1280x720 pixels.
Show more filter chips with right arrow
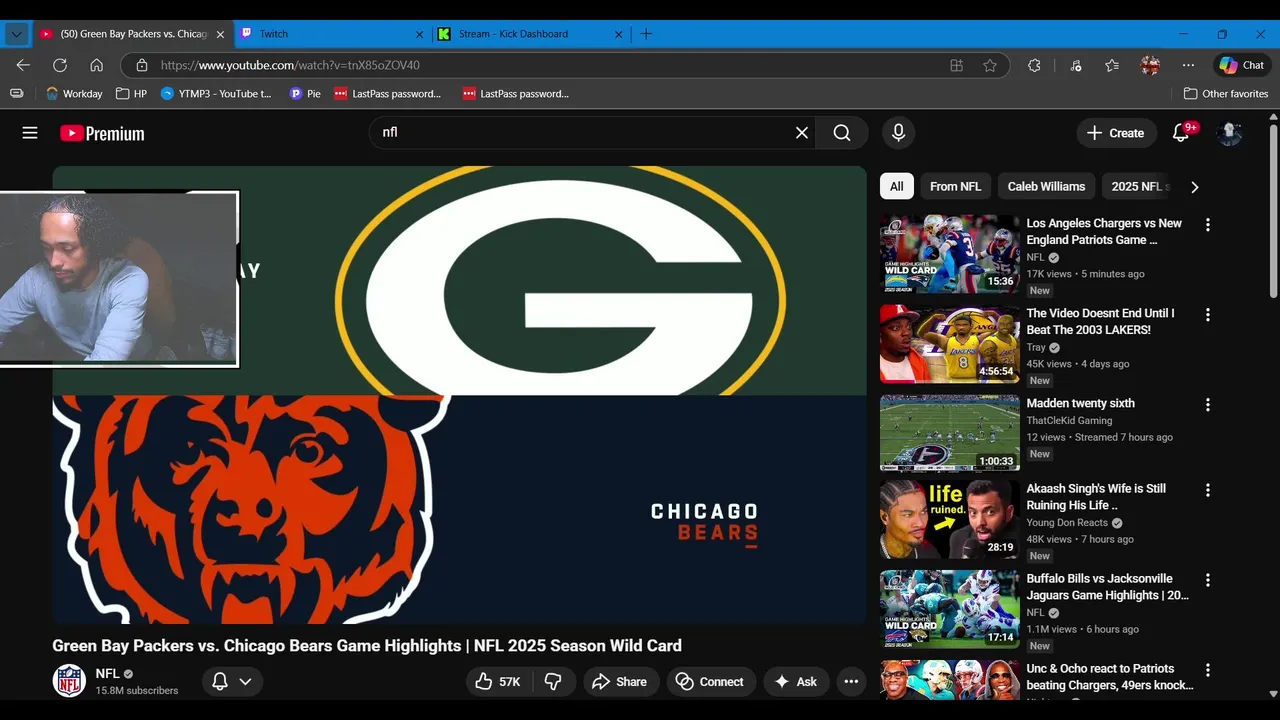pyautogui.click(x=1194, y=187)
